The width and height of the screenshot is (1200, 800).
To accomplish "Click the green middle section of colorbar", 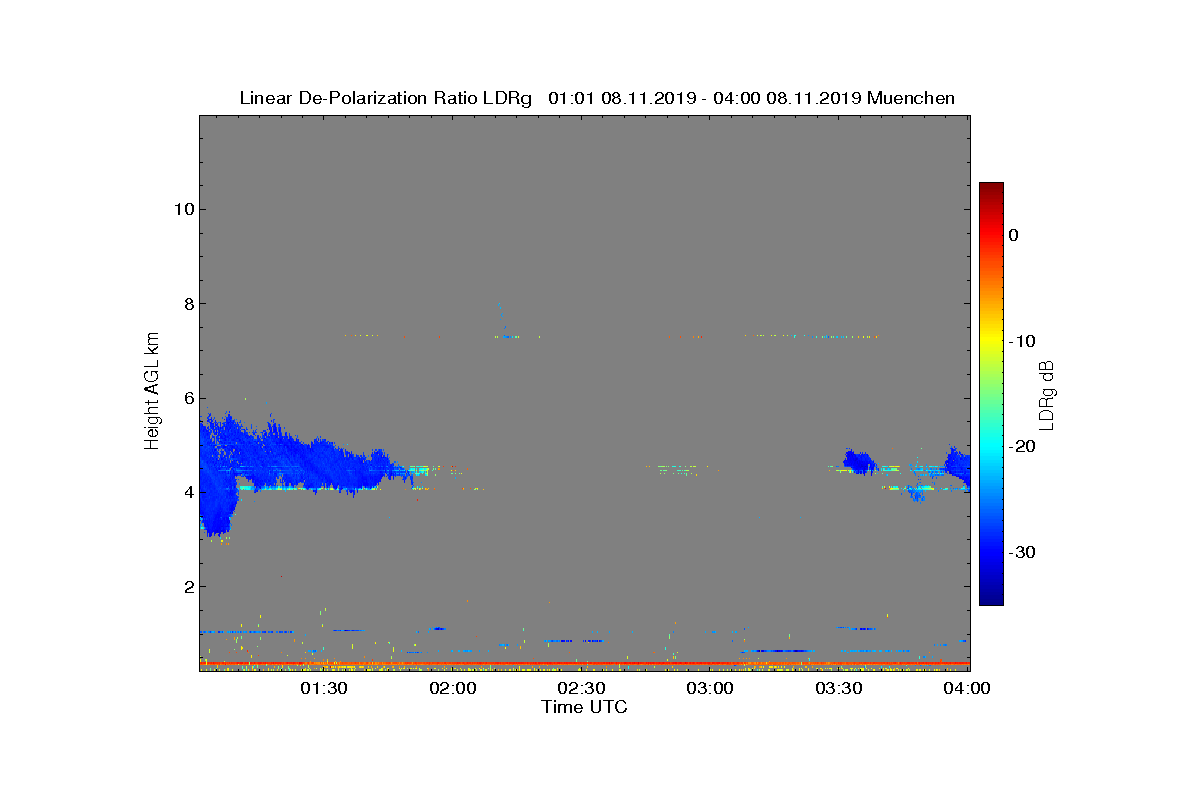I will [991, 395].
